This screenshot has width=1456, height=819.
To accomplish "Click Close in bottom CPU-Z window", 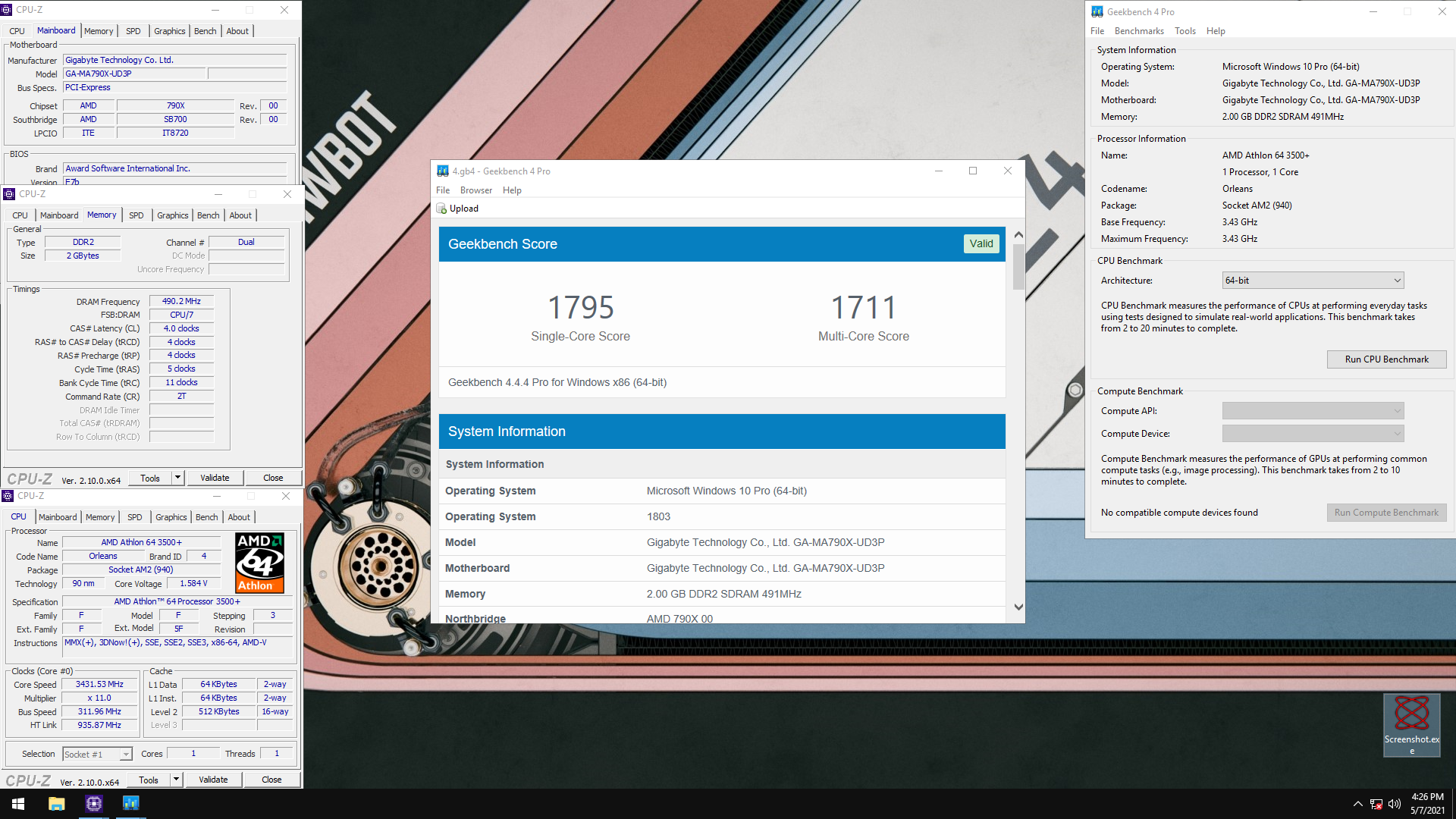I will coord(271,780).
